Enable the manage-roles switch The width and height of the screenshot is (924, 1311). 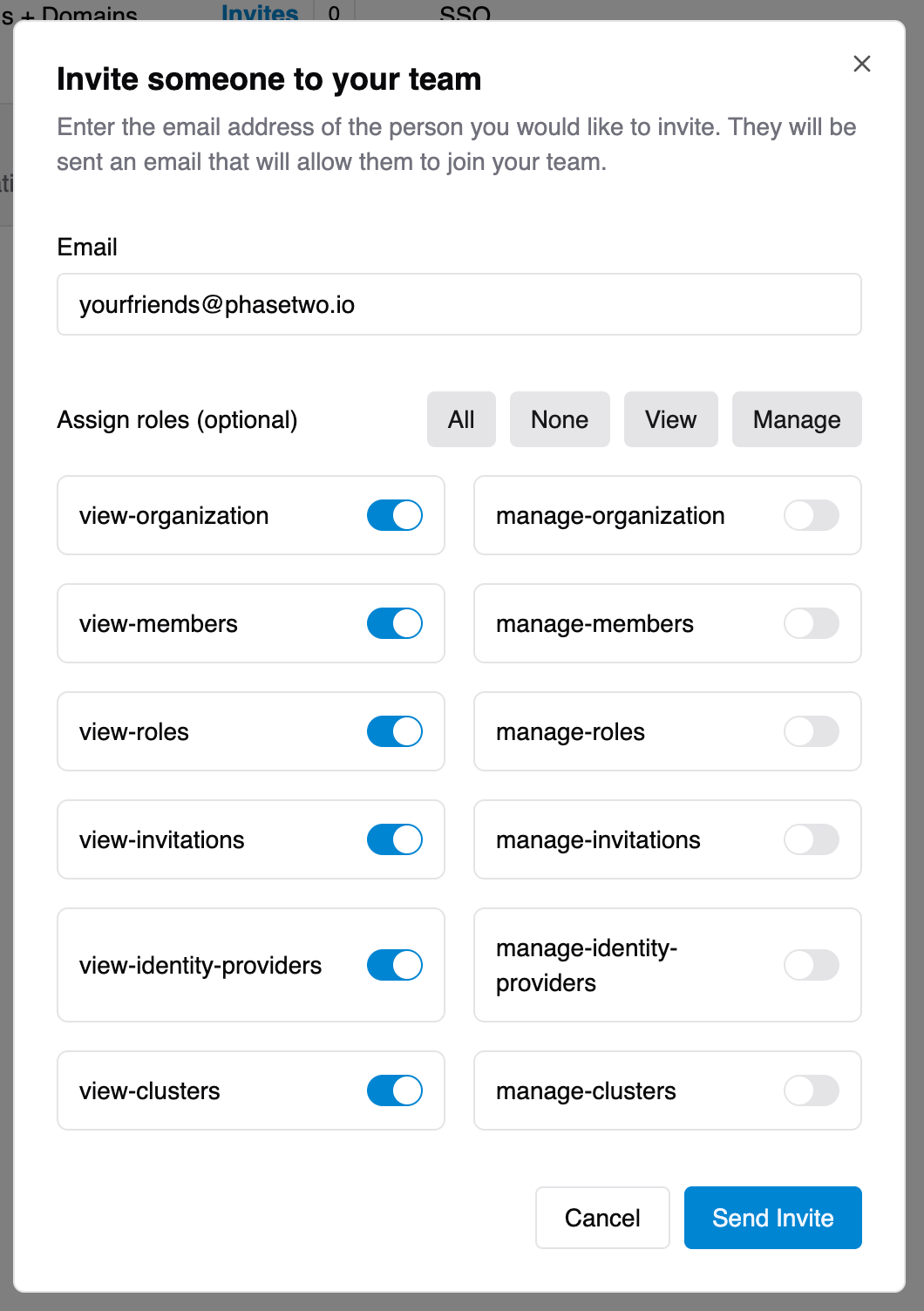tap(811, 731)
